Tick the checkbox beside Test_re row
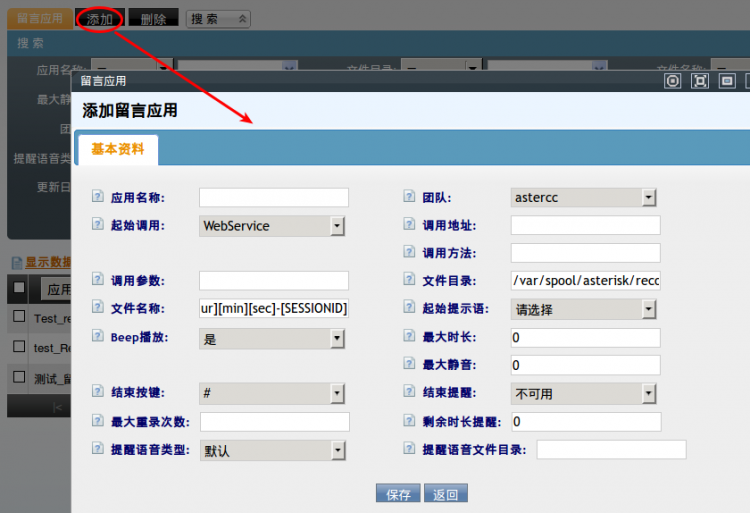The height and width of the screenshot is (513, 750). point(19,317)
